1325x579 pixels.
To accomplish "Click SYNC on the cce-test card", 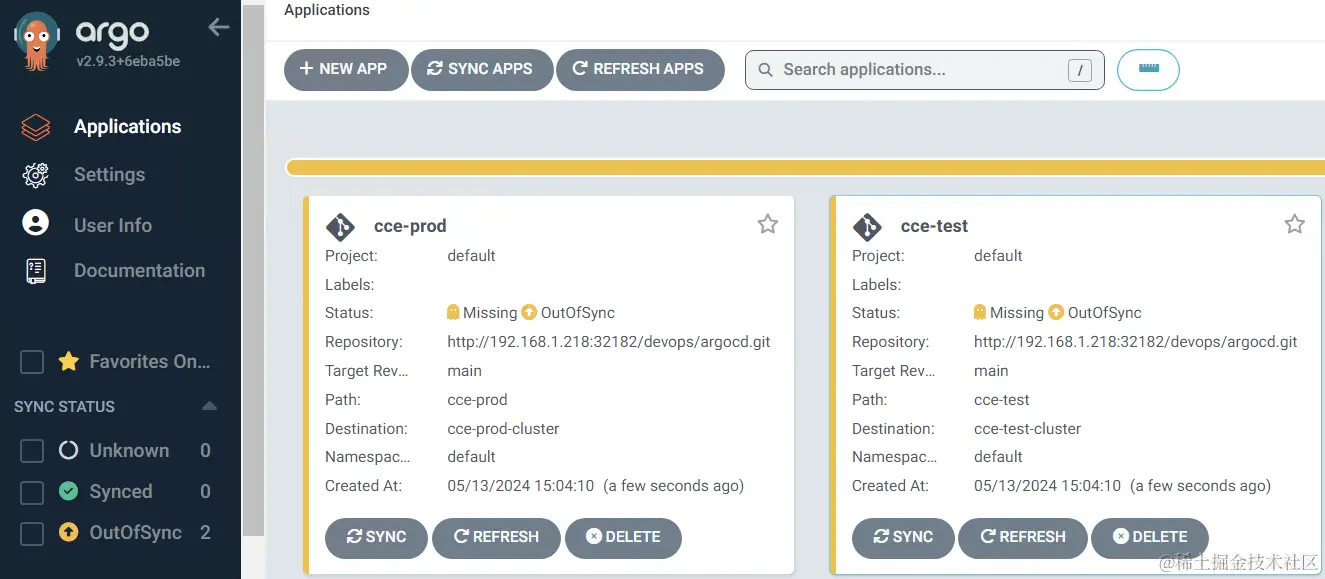I will 903,537.
